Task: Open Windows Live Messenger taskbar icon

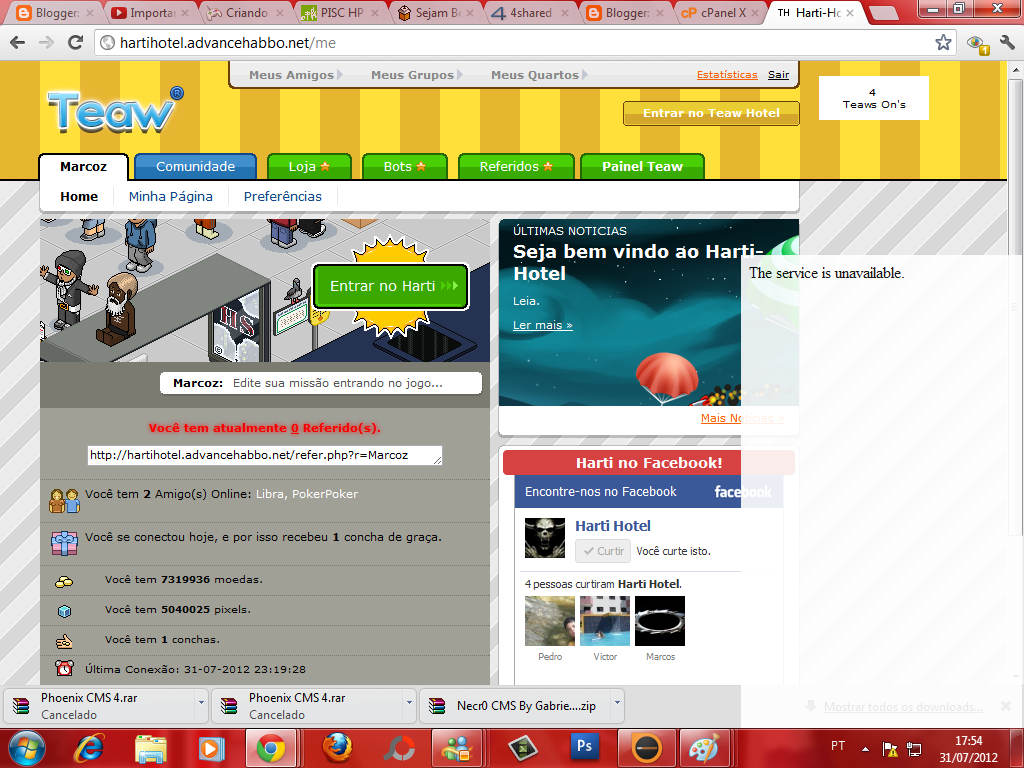Action: pos(458,748)
